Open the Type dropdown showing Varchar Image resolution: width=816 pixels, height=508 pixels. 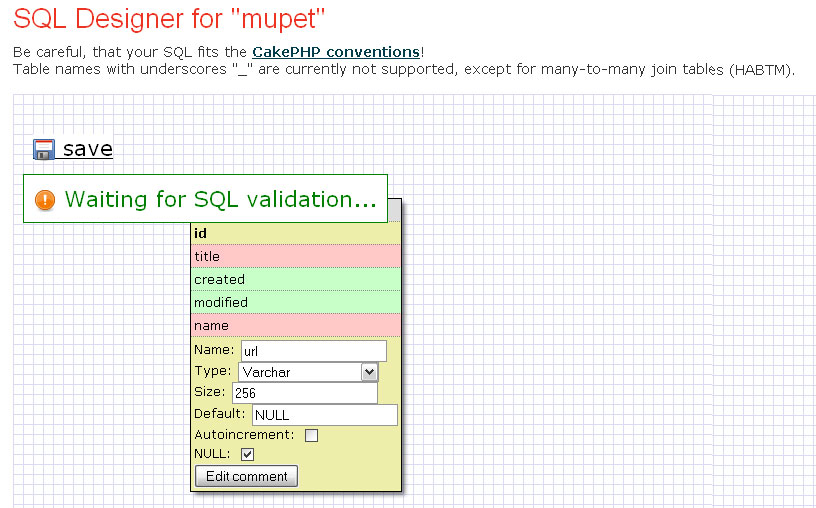309,372
